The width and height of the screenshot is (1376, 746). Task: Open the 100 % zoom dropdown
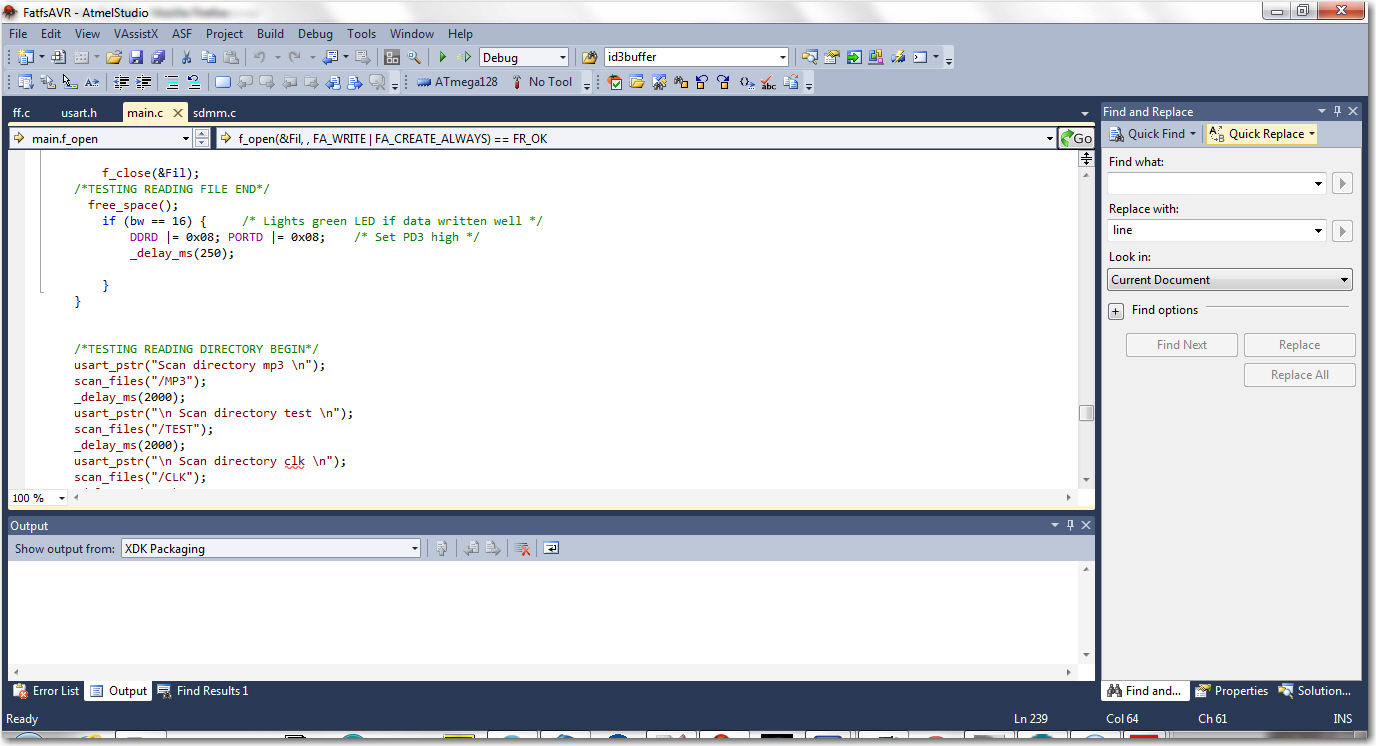[x=61, y=498]
